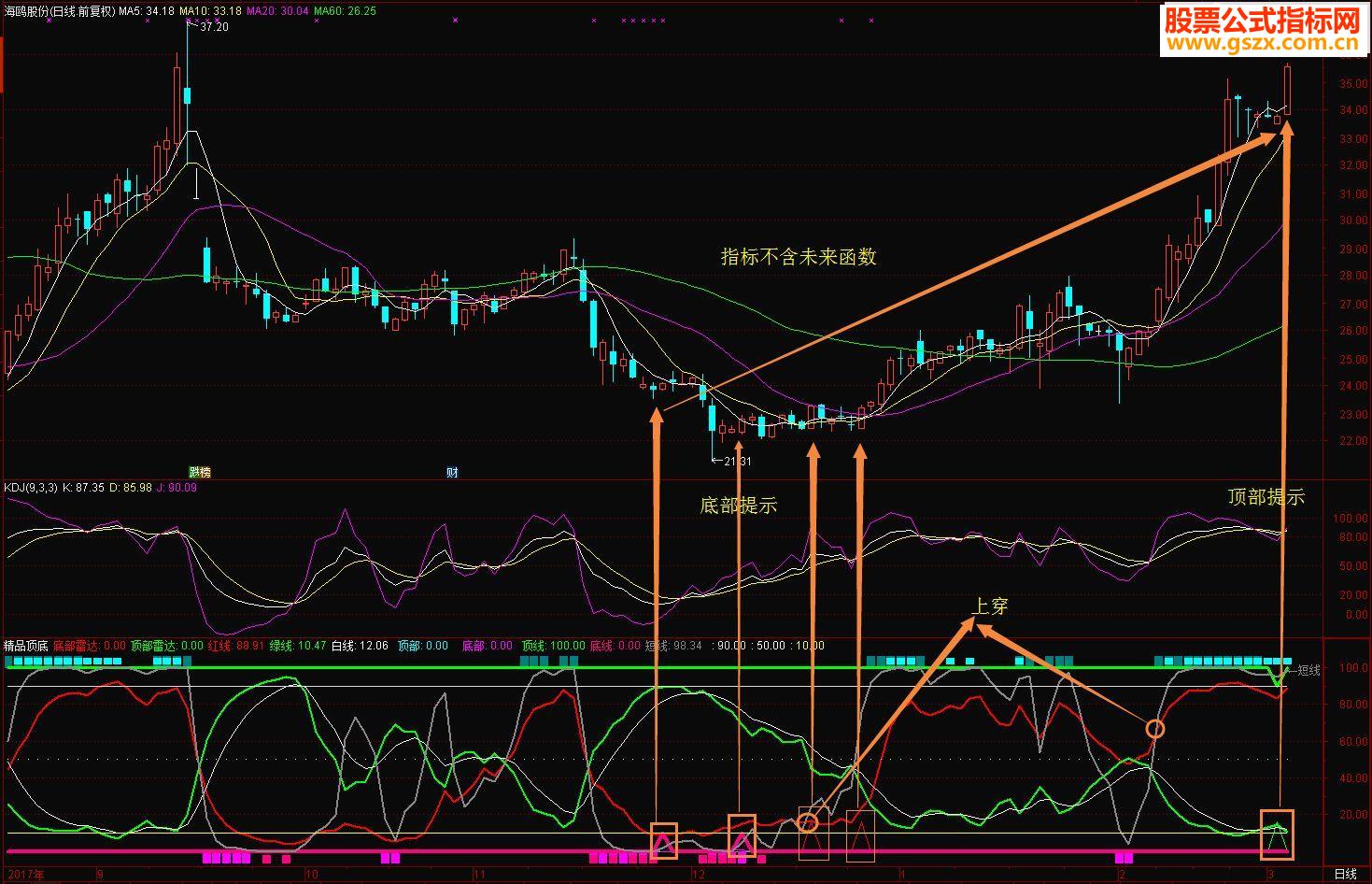Select the MA60: 26.25 moving average label

pyautogui.click(x=346, y=11)
